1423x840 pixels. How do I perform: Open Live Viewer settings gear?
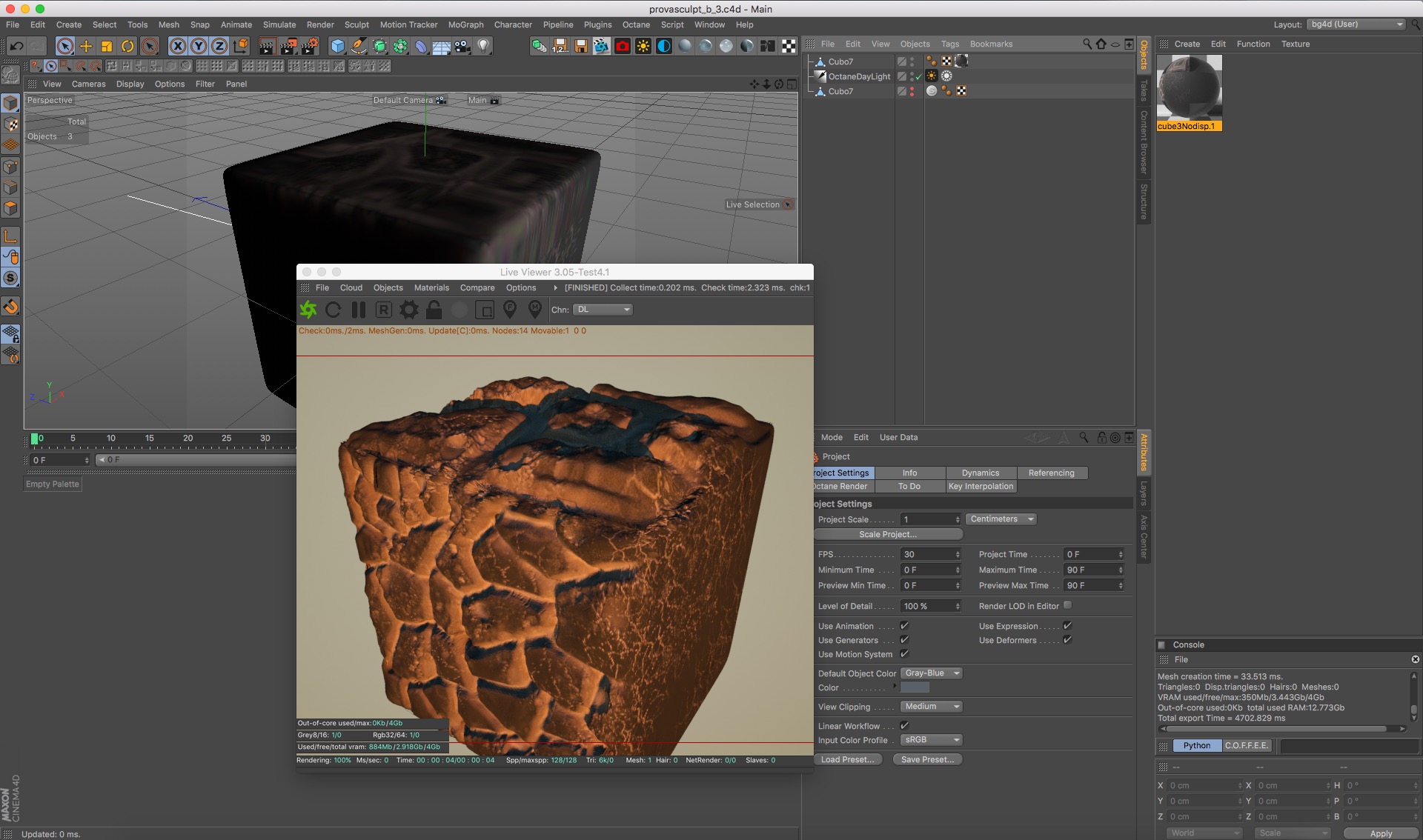[409, 310]
